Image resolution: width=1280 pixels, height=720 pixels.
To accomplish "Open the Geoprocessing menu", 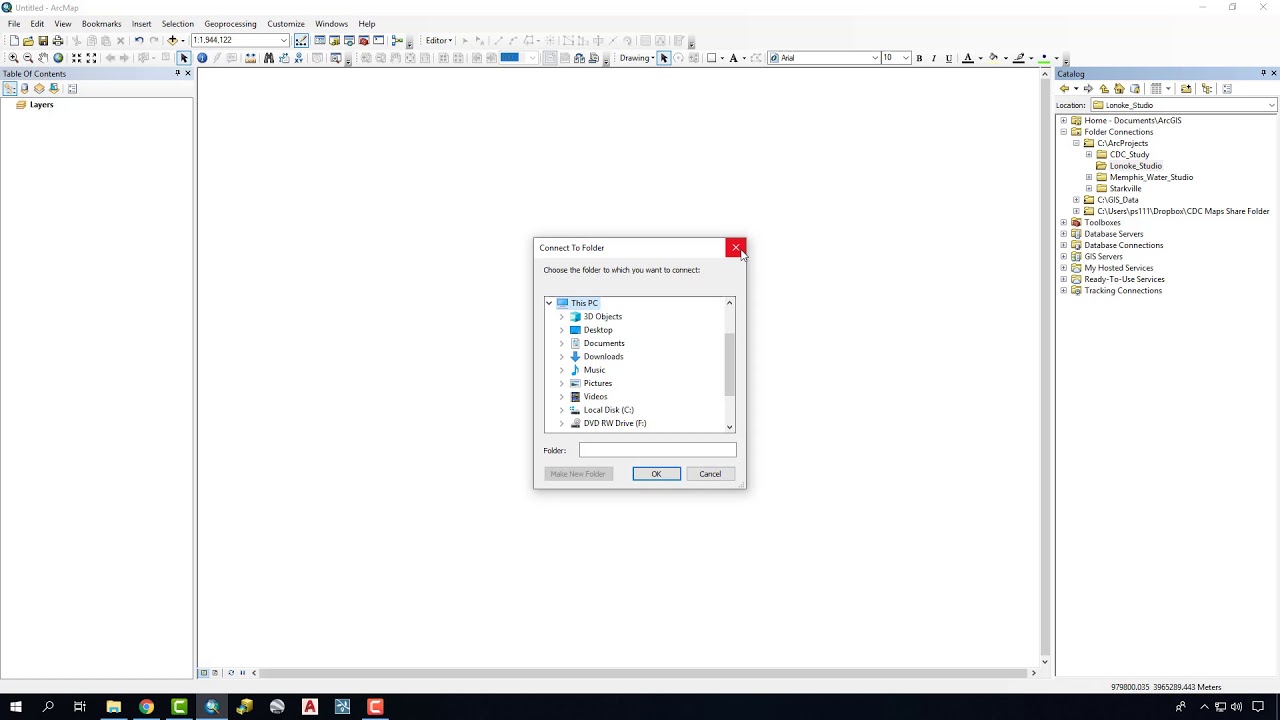I will pyautogui.click(x=230, y=24).
